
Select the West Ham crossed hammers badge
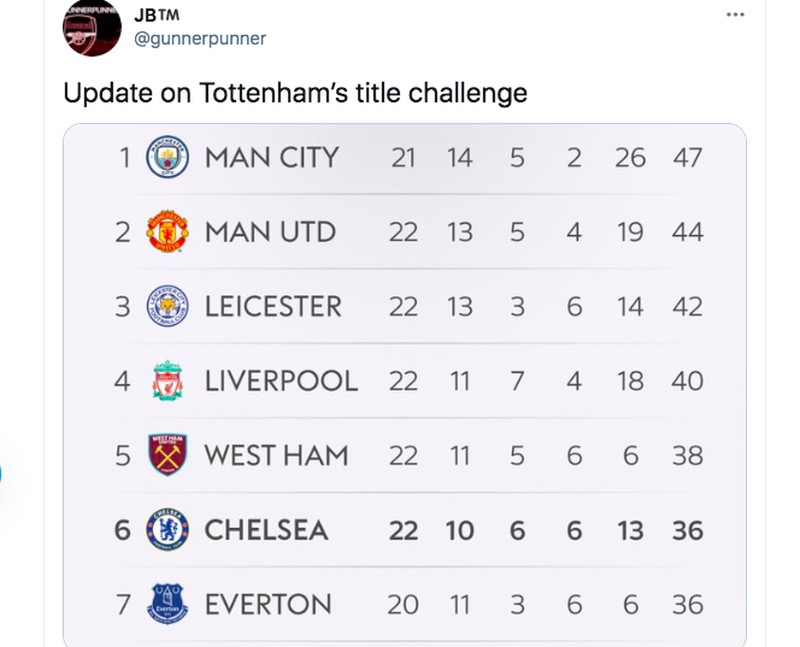click(x=165, y=455)
